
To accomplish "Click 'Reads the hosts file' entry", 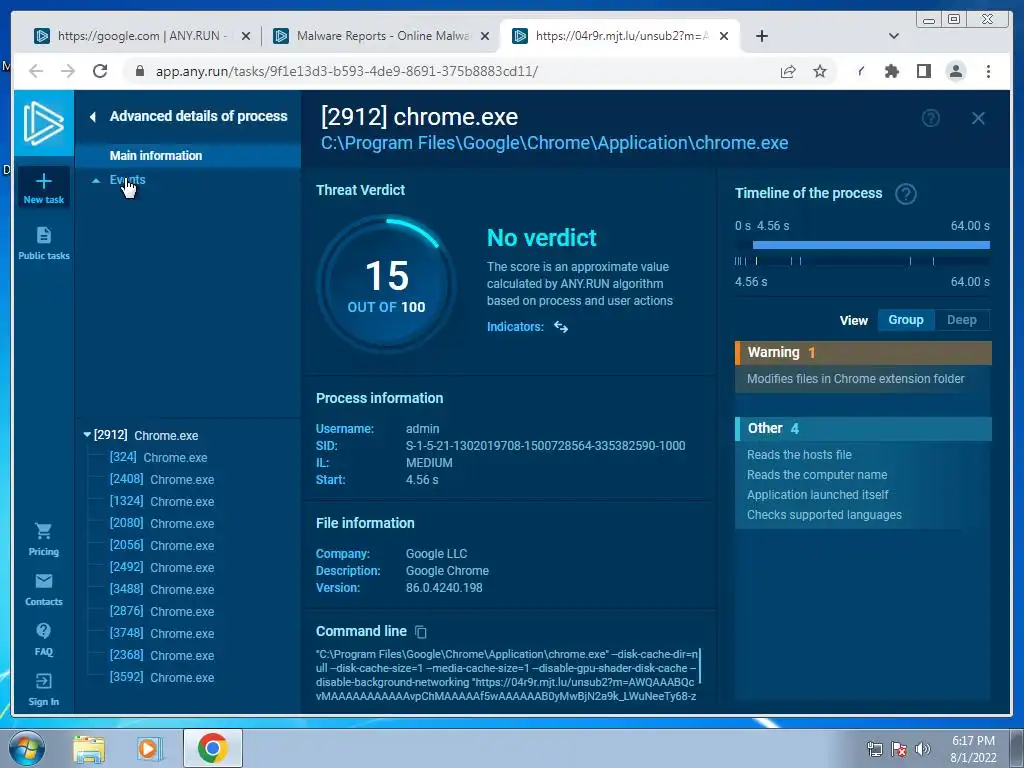I will (x=799, y=455).
